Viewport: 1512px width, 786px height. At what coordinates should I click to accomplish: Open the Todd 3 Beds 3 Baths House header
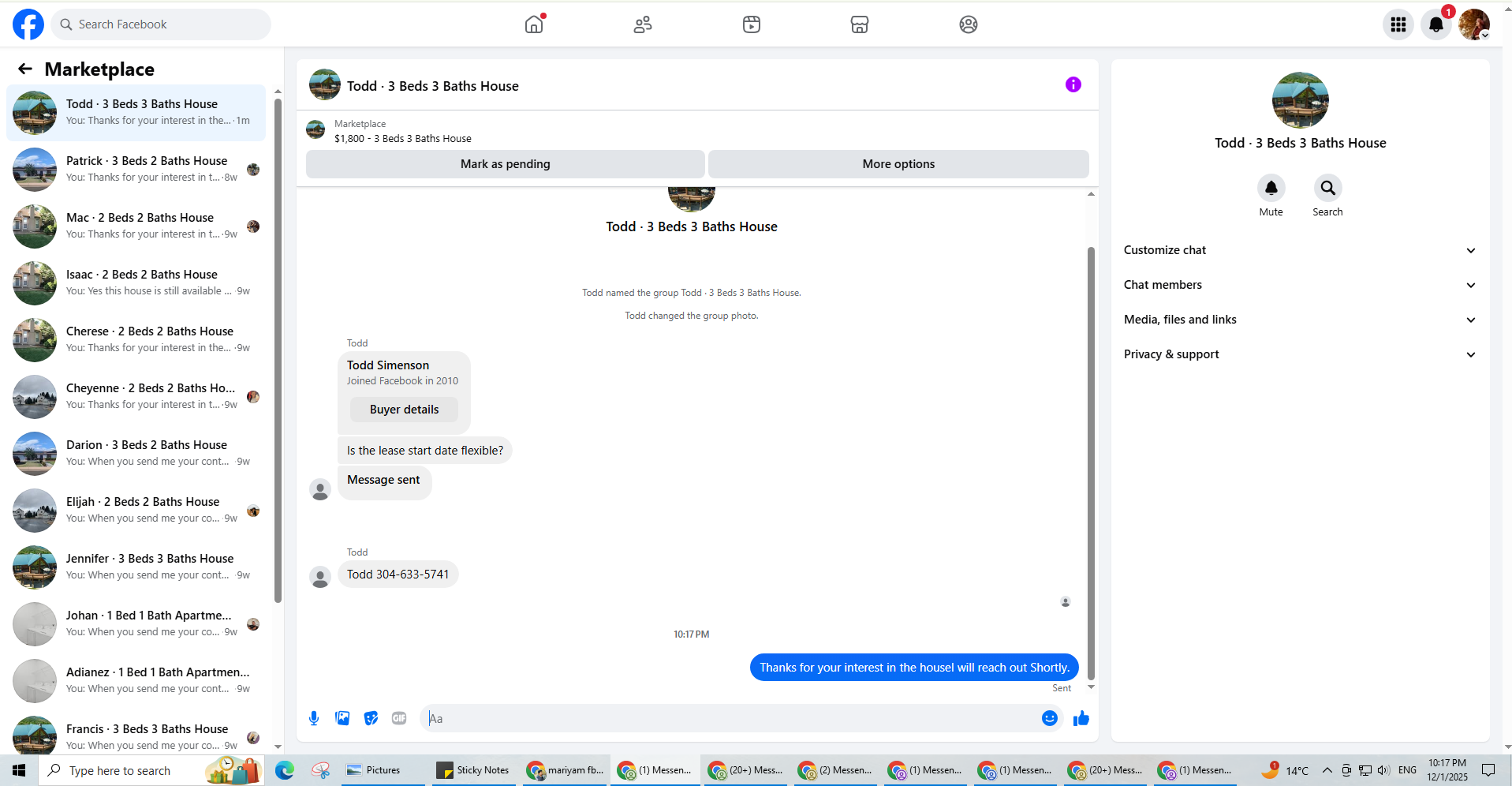tap(432, 86)
